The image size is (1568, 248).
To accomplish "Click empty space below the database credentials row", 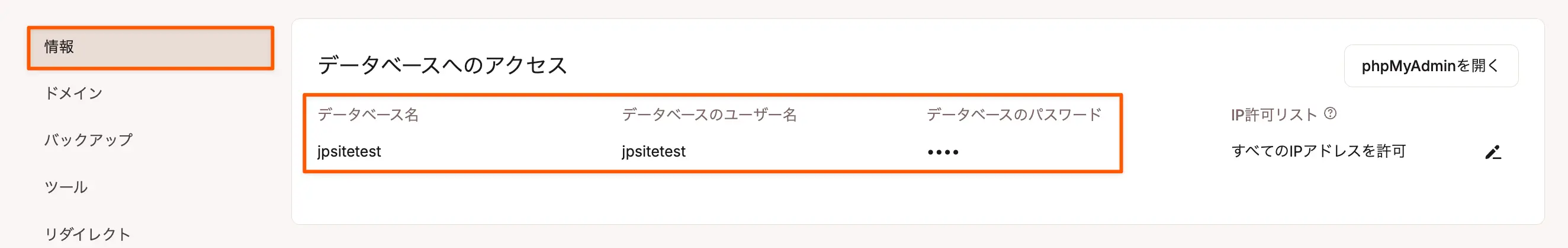I will pos(712,199).
